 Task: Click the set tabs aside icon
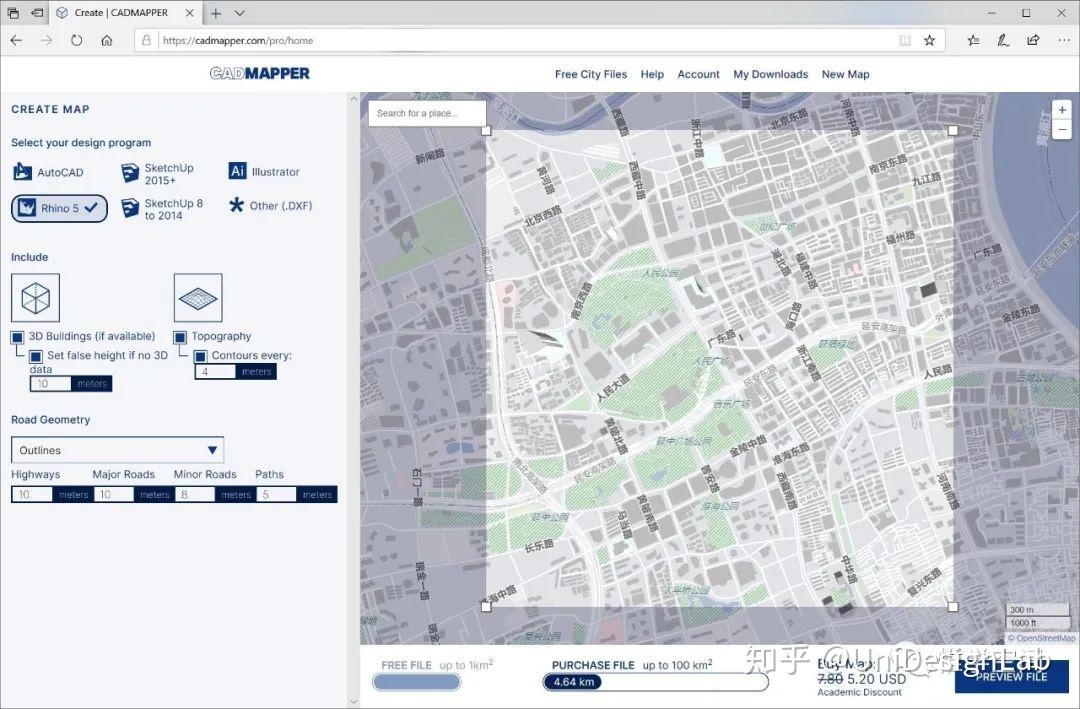[37, 12]
